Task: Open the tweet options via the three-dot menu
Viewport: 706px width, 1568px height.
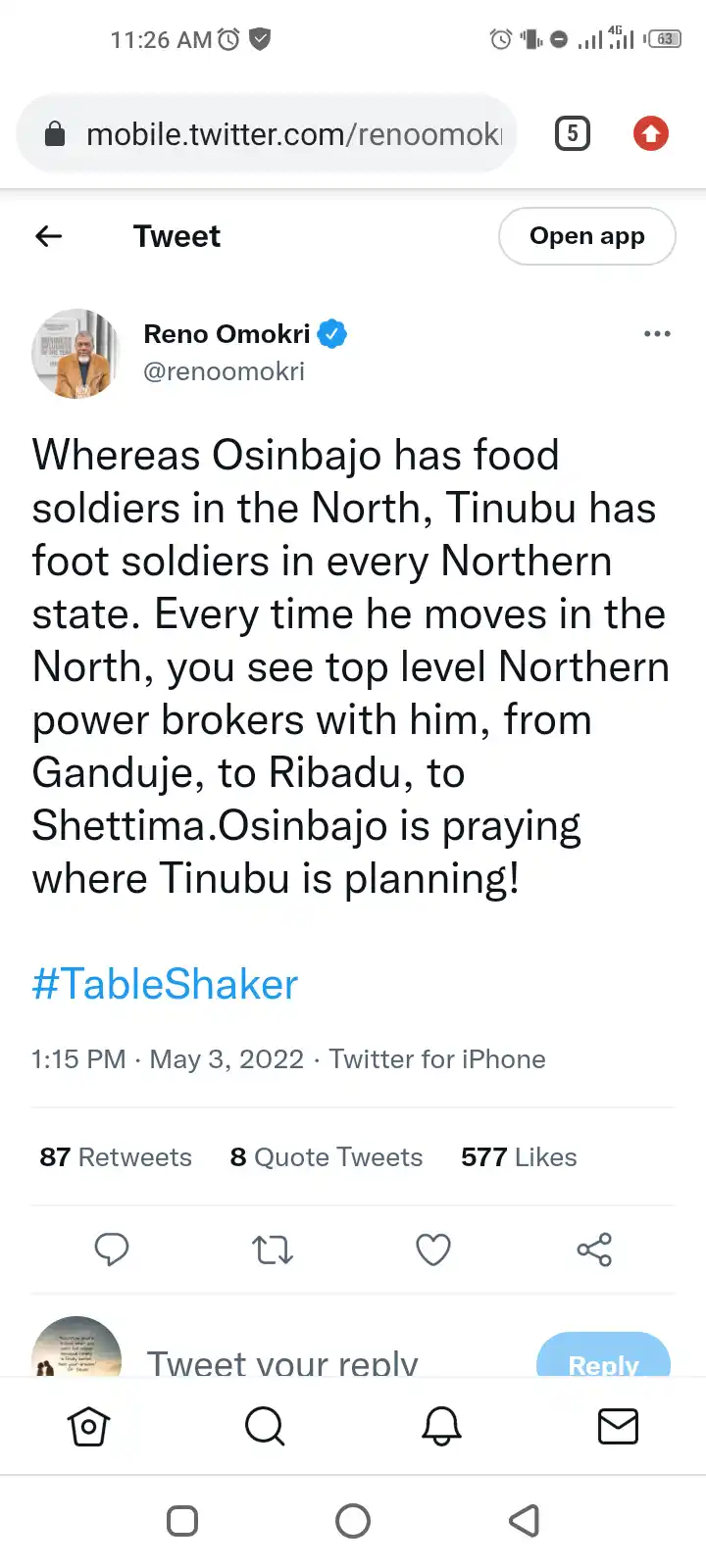Action: coord(657,334)
